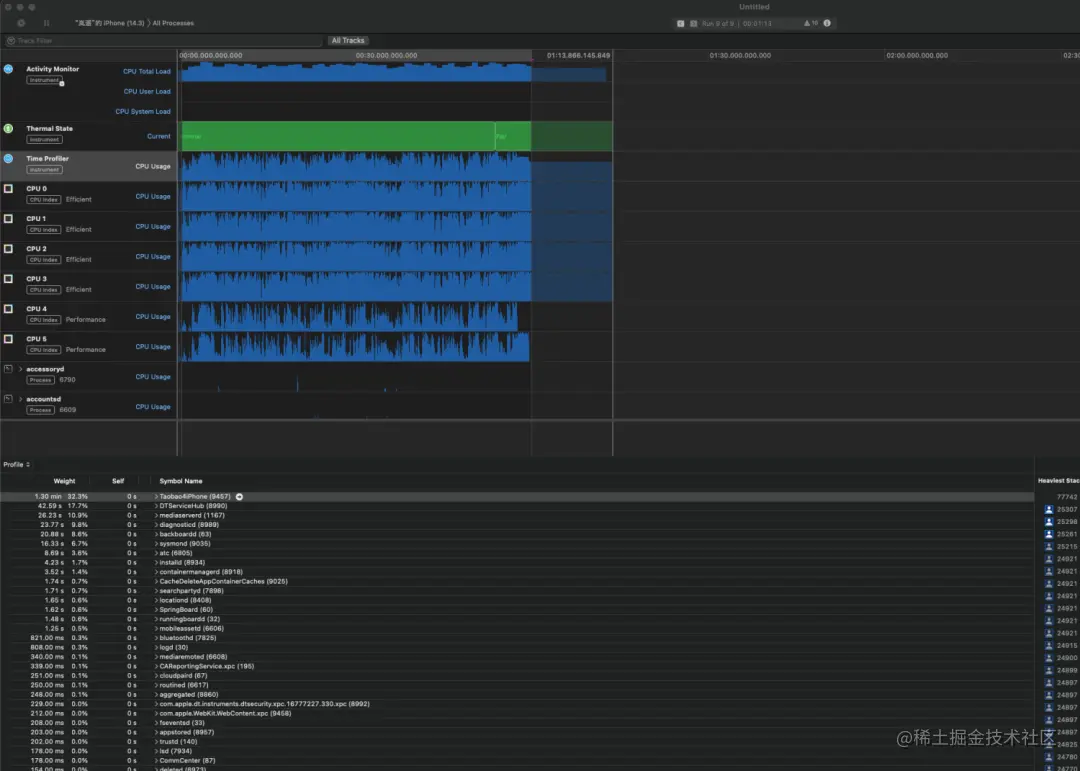
Task: Click the Time Profiler instrument icon
Action: [8, 158]
